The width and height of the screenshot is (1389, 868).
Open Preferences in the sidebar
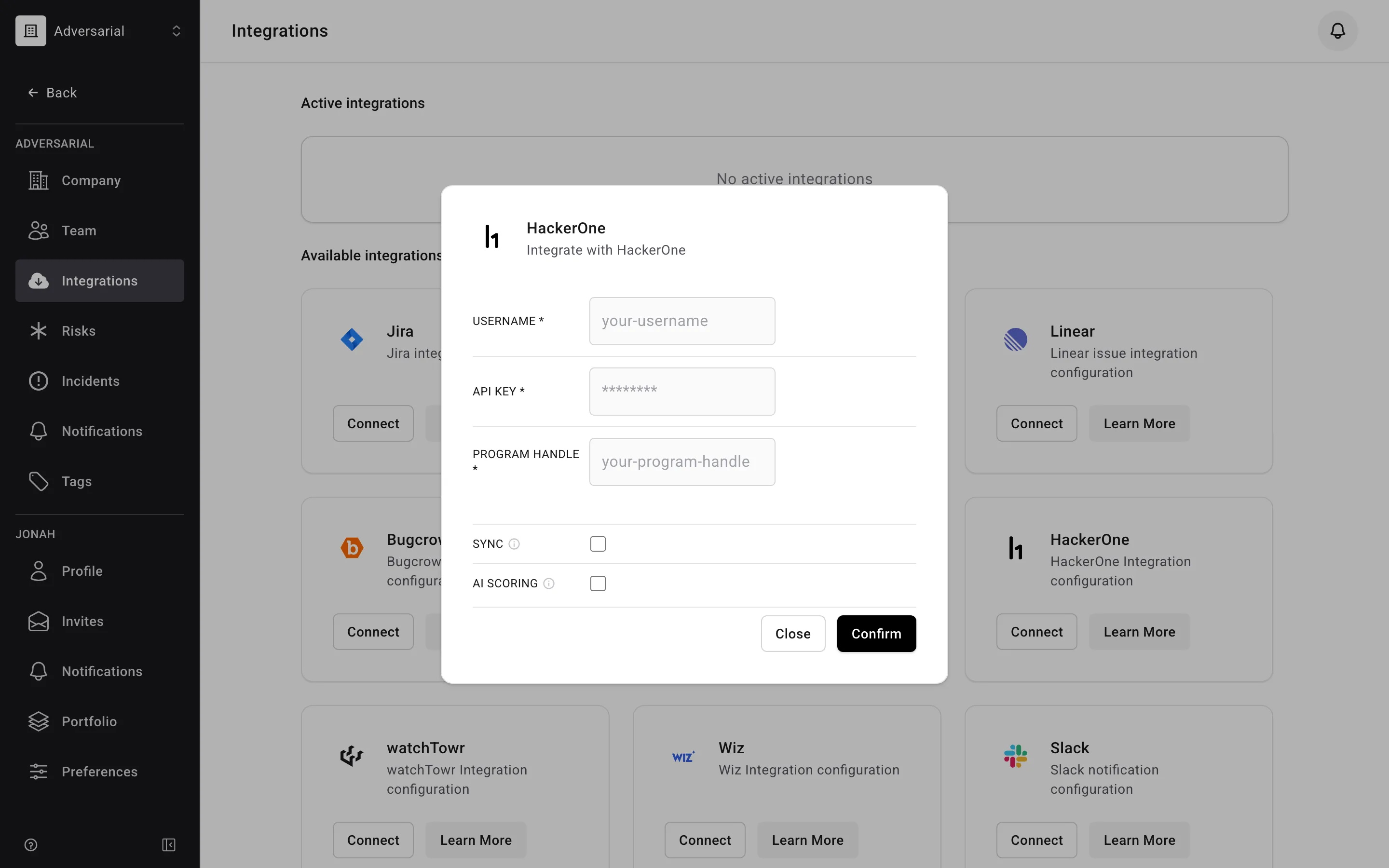(x=100, y=772)
